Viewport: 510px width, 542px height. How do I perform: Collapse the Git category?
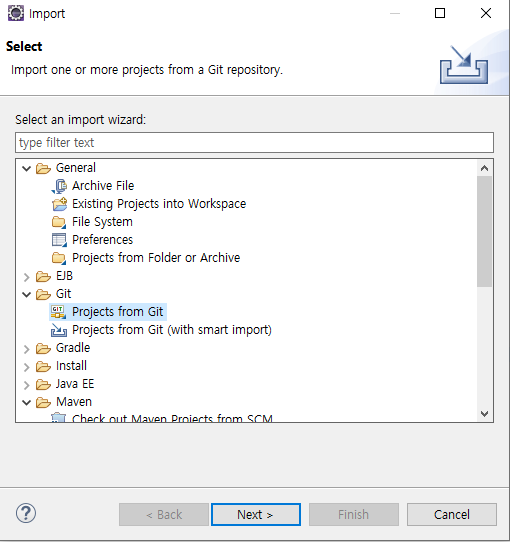(27, 295)
